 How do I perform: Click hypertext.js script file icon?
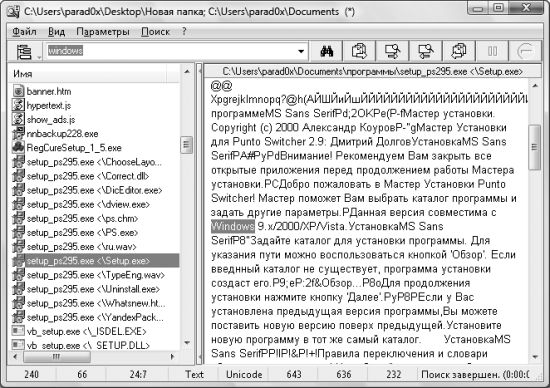18,105
